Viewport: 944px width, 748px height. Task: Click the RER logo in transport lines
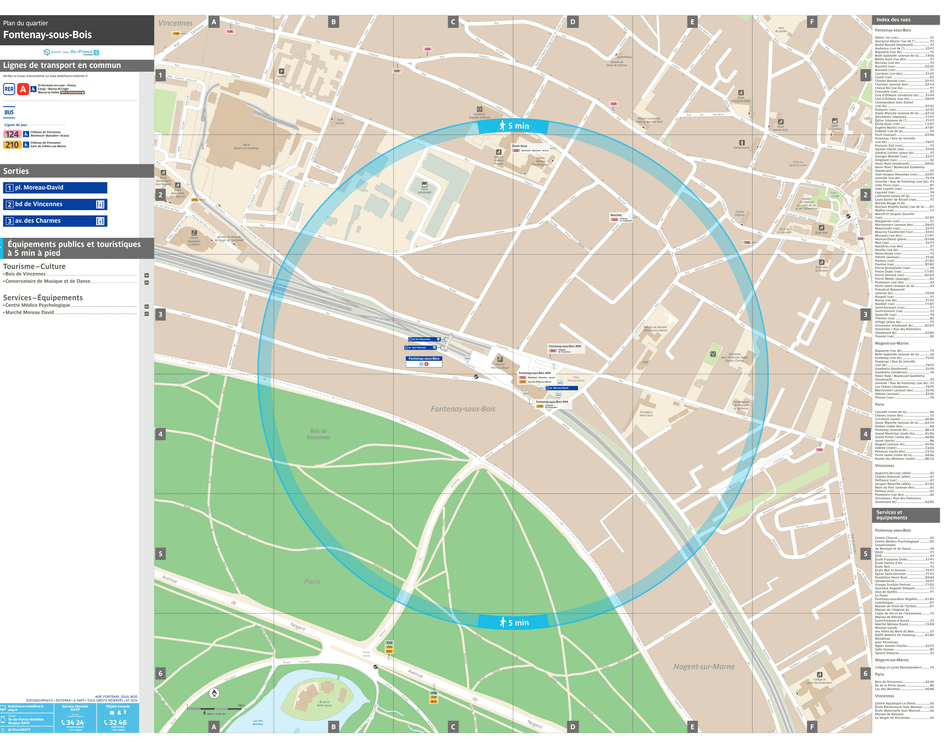pyautogui.click(x=9, y=89)
